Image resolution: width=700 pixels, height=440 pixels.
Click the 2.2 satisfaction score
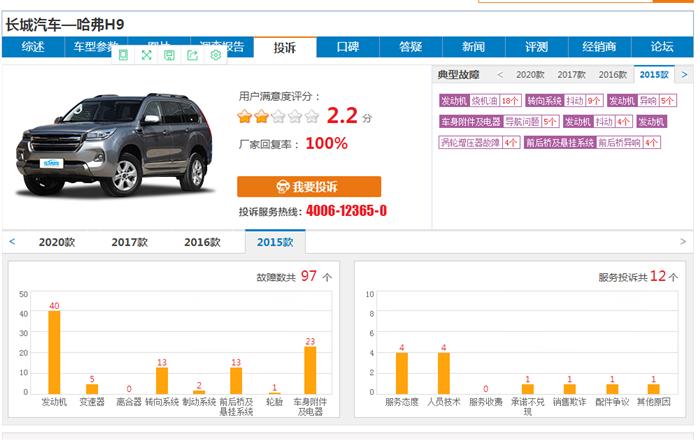(342, 116)
